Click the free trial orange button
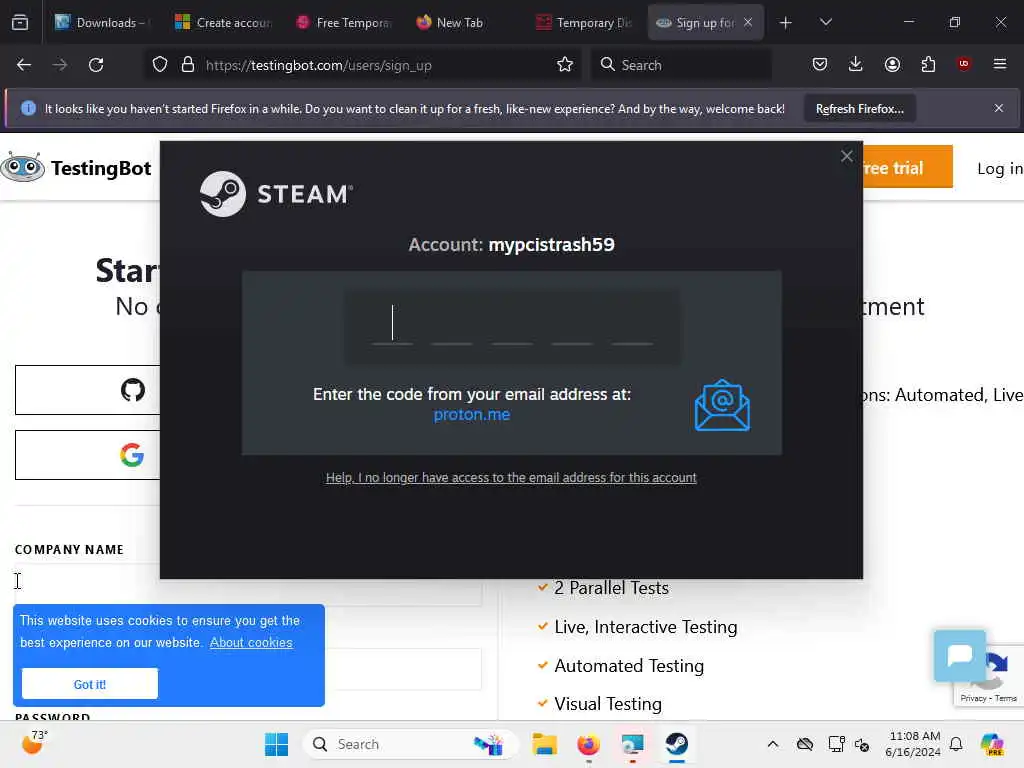 point(908,167)
